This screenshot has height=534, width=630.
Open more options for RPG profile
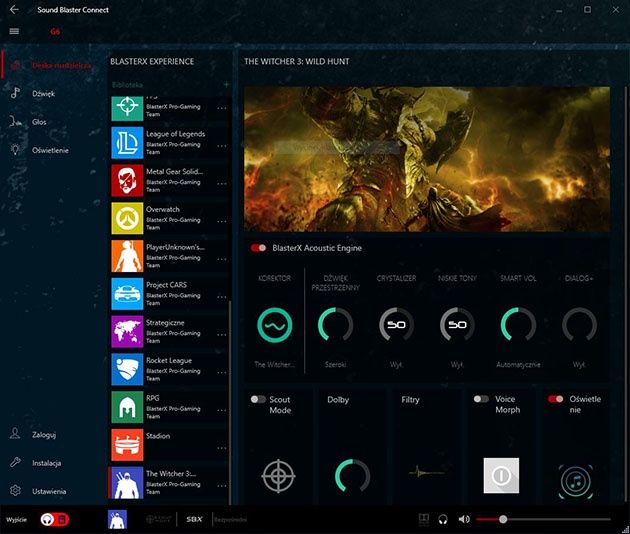[222, 410]
